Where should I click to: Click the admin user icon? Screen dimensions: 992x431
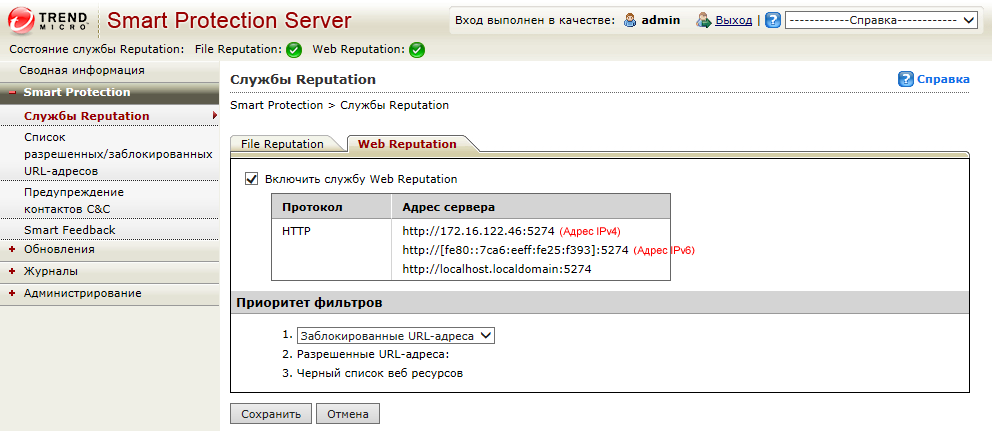[x=630, y=20]
